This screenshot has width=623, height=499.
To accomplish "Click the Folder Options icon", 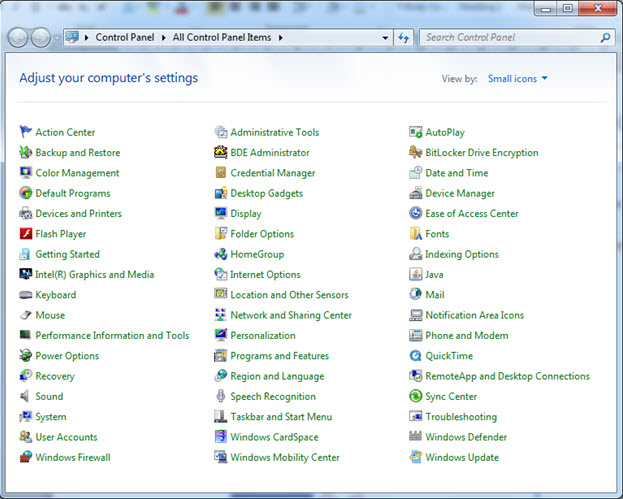I will point(221,233).
